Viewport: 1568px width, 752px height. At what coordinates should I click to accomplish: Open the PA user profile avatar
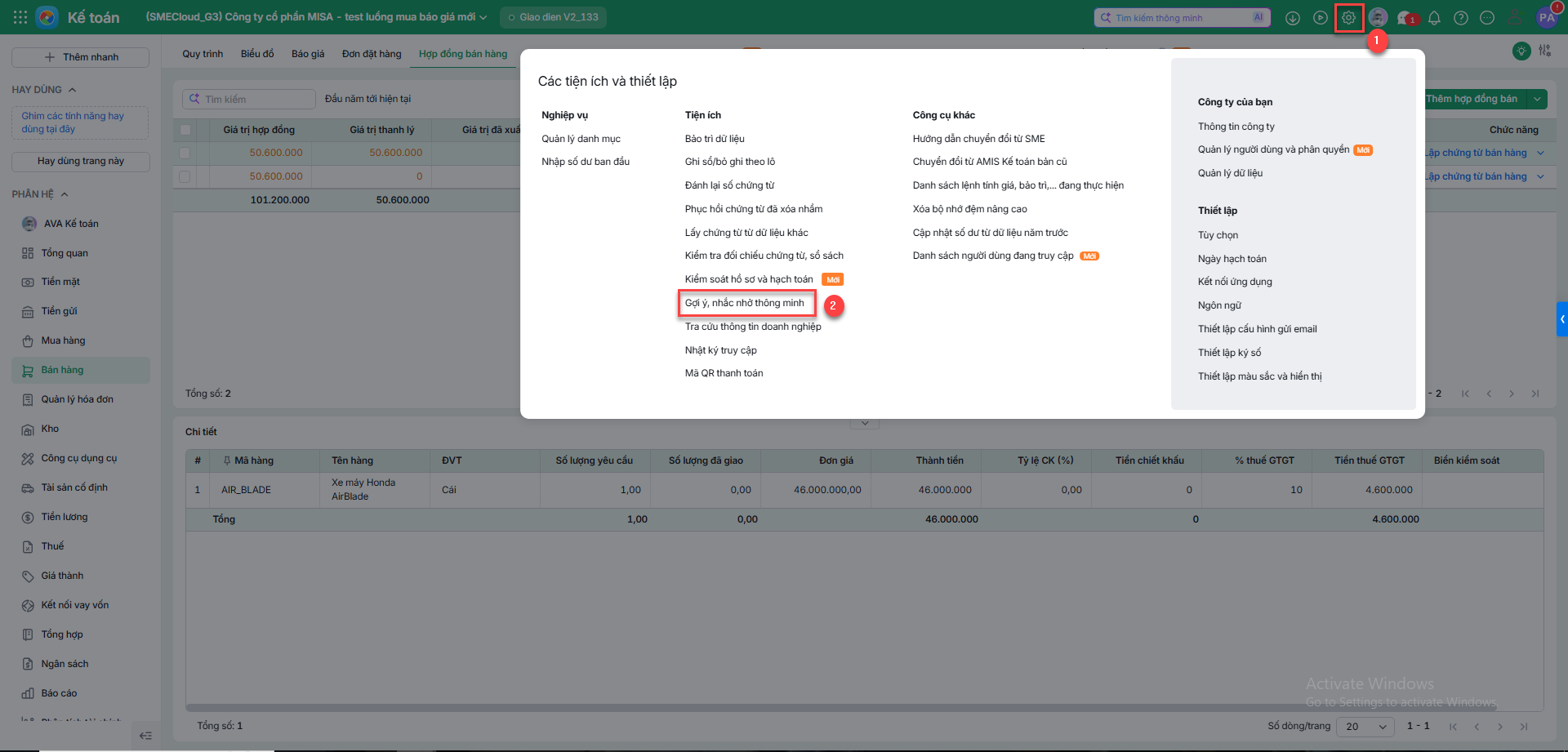pos(1547,17)
